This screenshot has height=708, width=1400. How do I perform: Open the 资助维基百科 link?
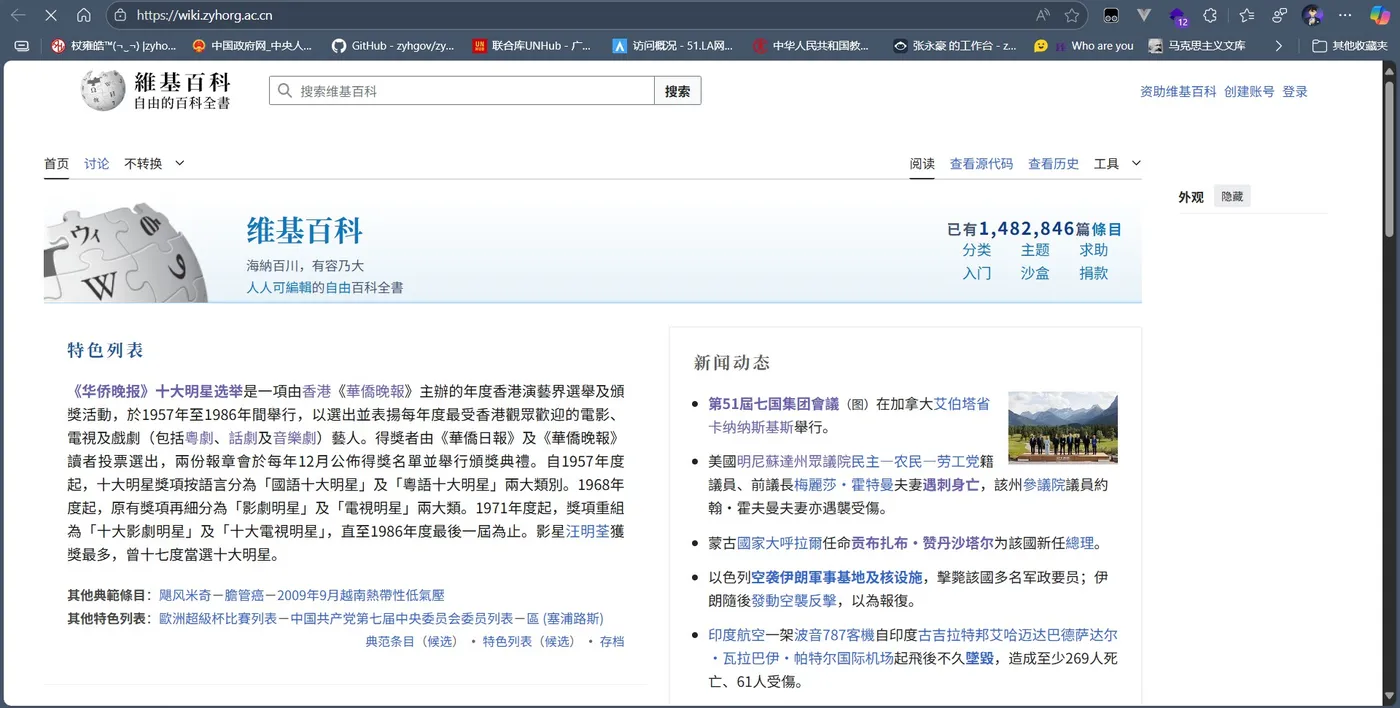[x=1178, y=91]
